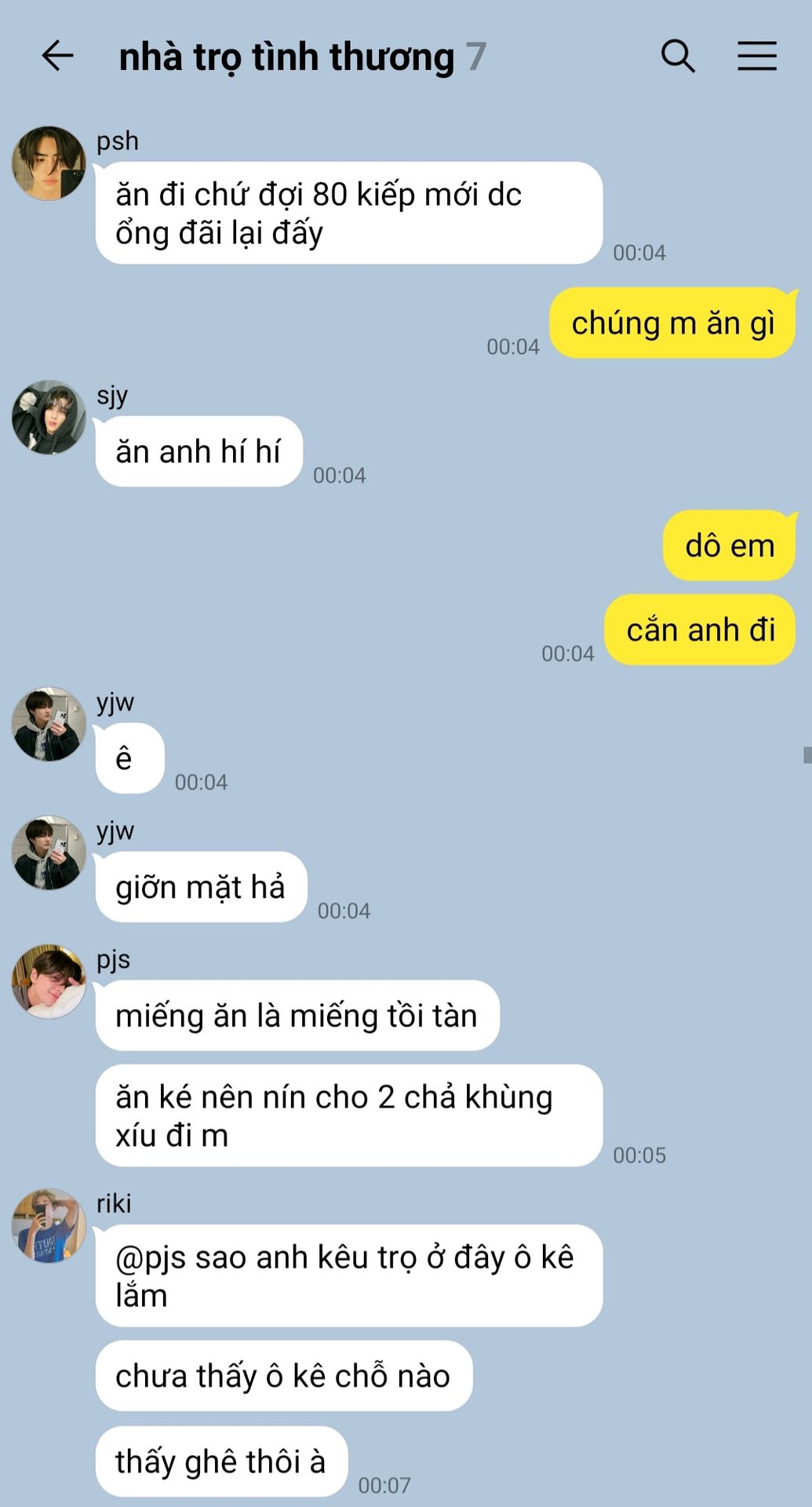Tap the @pjs mention in riki's message

[x=151, y=1257]
